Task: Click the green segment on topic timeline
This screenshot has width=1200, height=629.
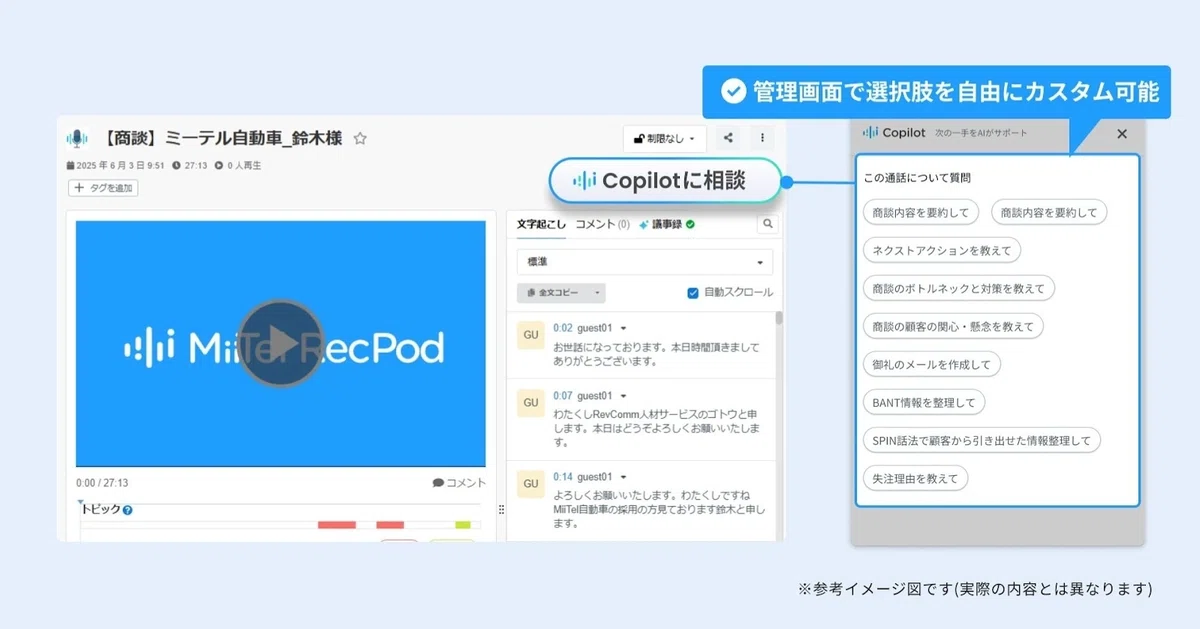Action: 462,525
